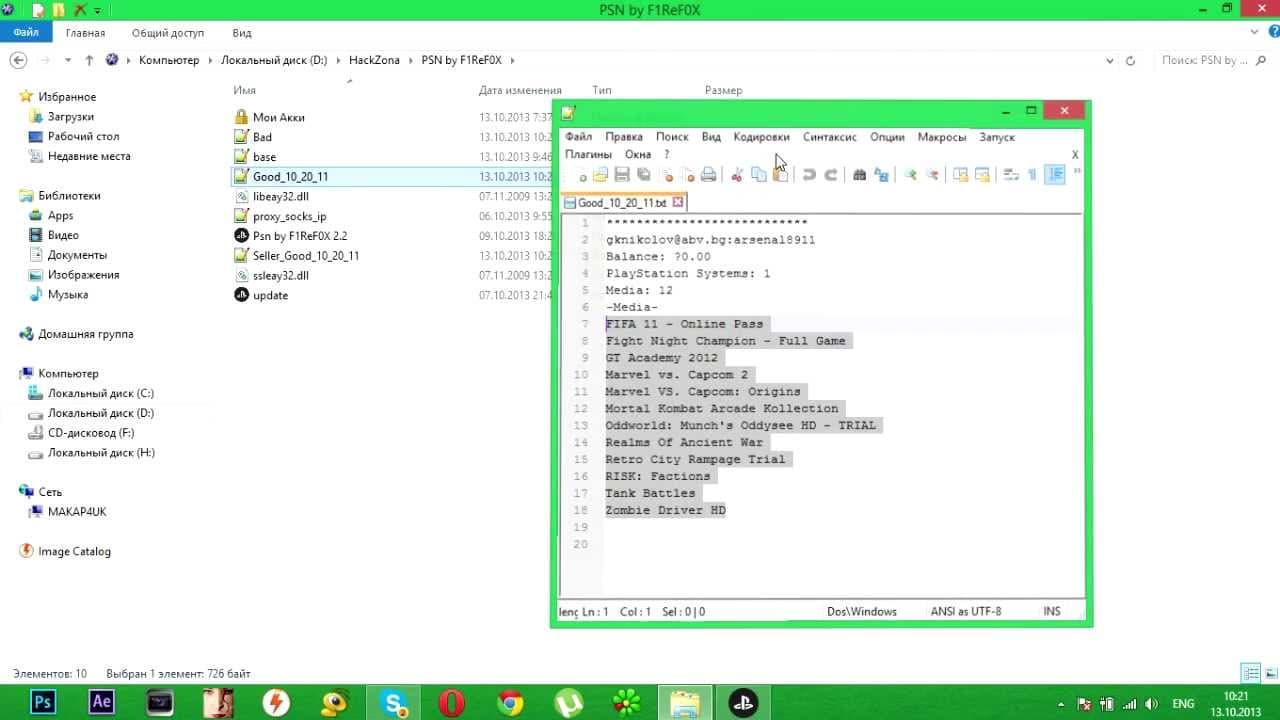Screen dimensions: 1280x720
Task: Go back with Explorer's back arrow
Action: tap(18, 60)
